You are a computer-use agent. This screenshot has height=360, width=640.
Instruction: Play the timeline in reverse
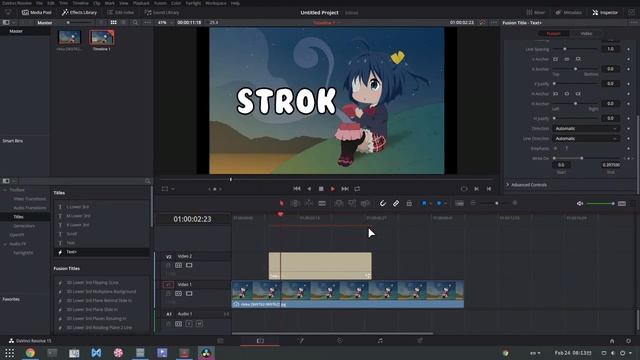(309, 189)
